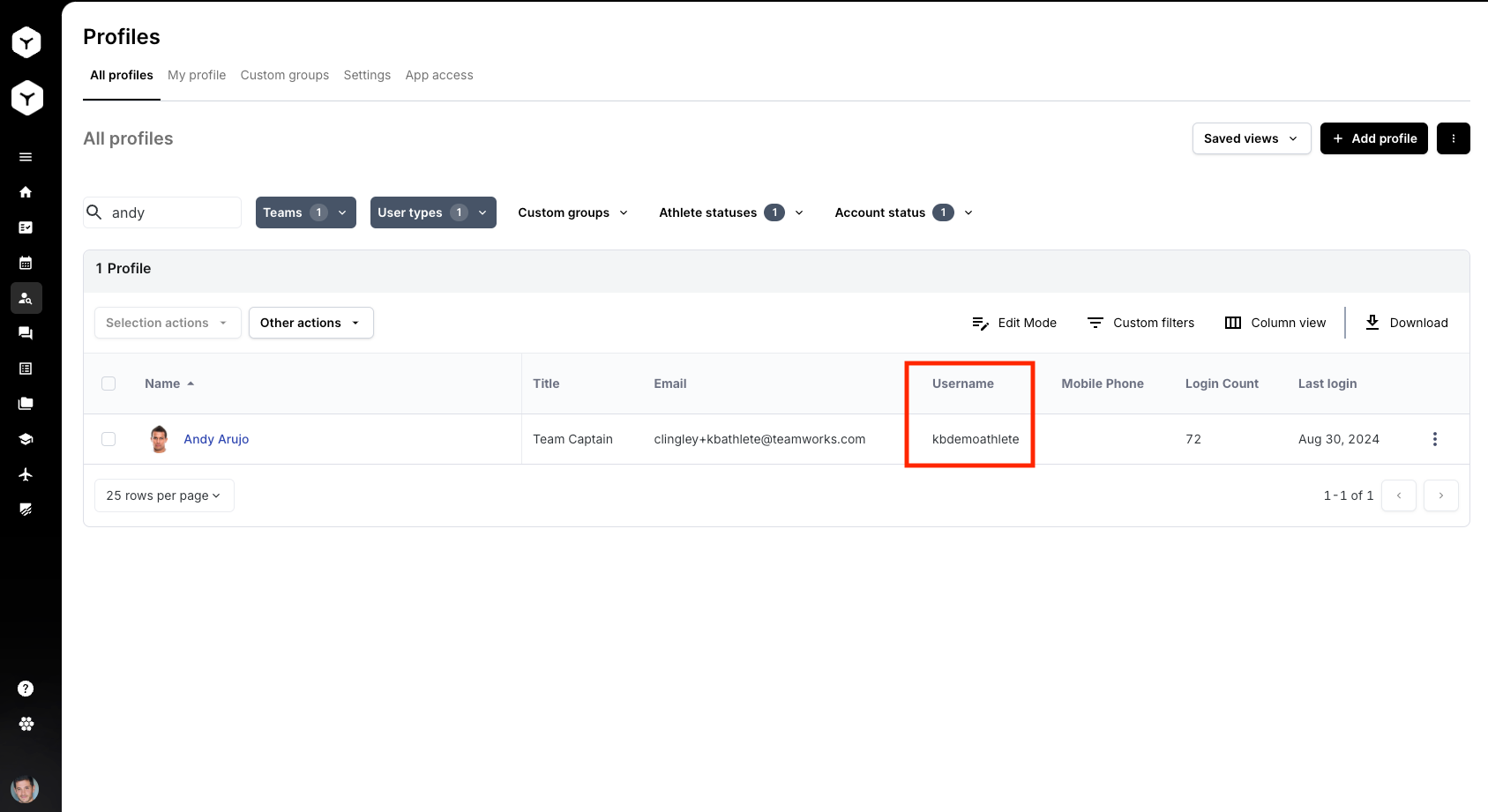Screen dimensions: 1488x812
Task: Open the Files folder icon in the sidebar
Action: pyautogui.click(x=26, y=403)
